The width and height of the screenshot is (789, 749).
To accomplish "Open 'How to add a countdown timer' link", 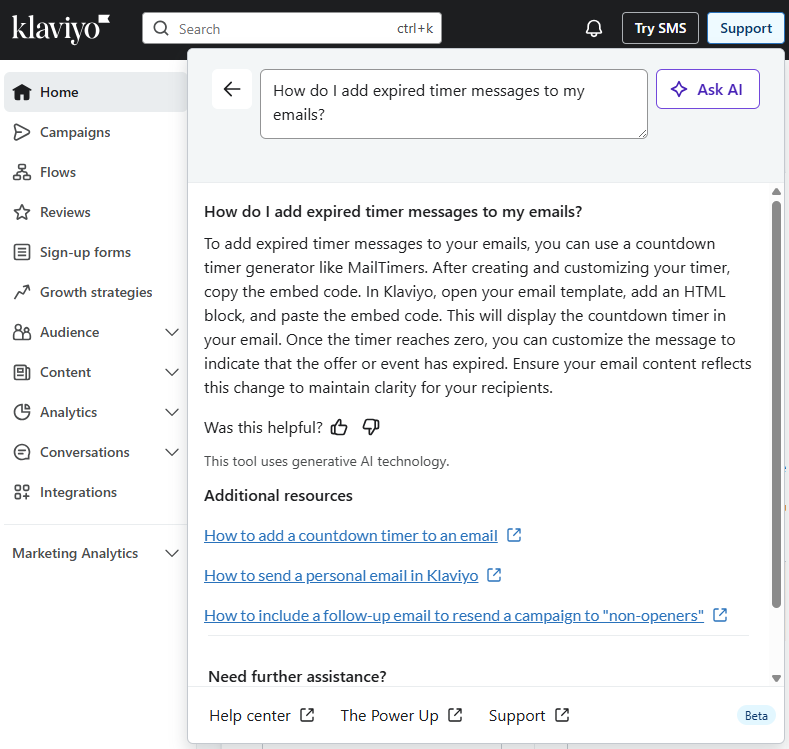I will point(351,535).
